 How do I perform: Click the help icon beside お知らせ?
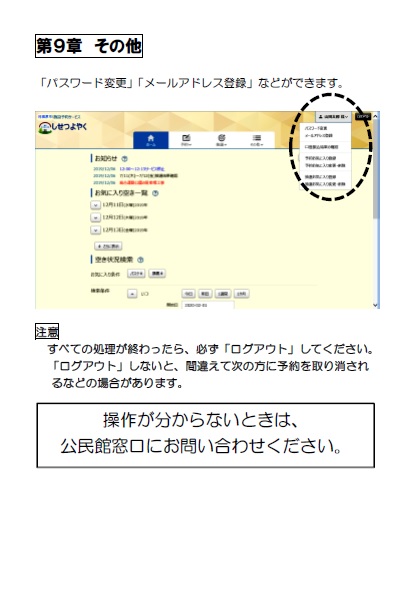tap(125, 159)
